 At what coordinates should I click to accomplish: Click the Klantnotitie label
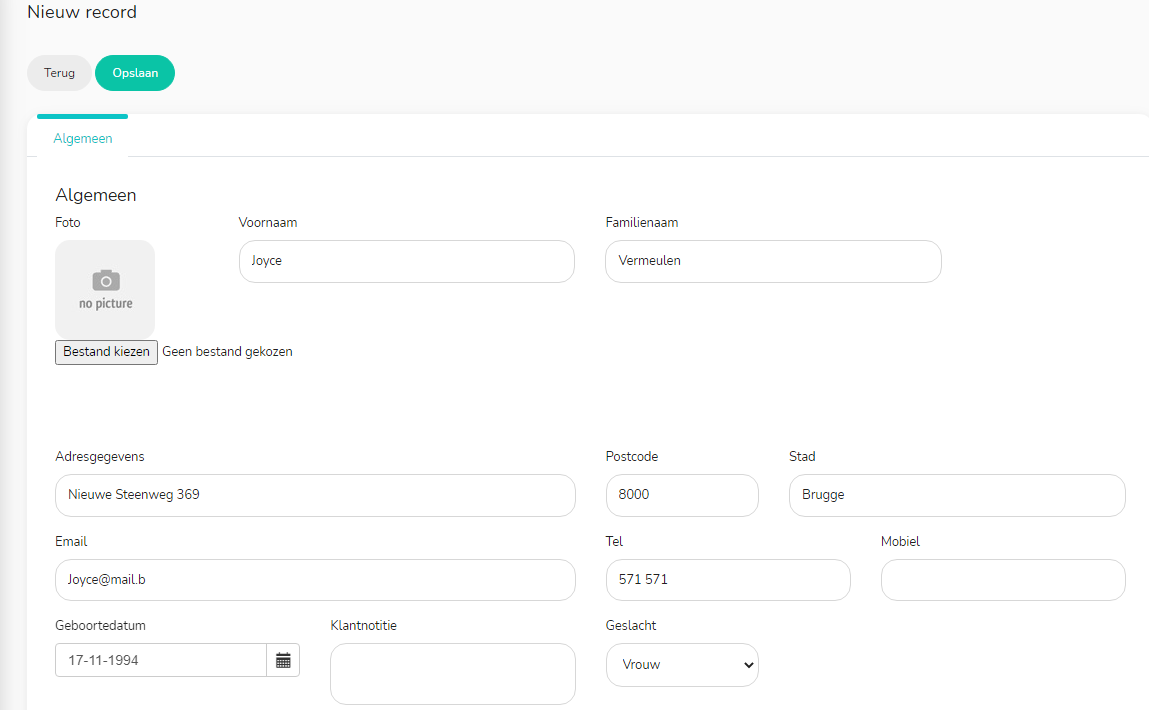363,626
